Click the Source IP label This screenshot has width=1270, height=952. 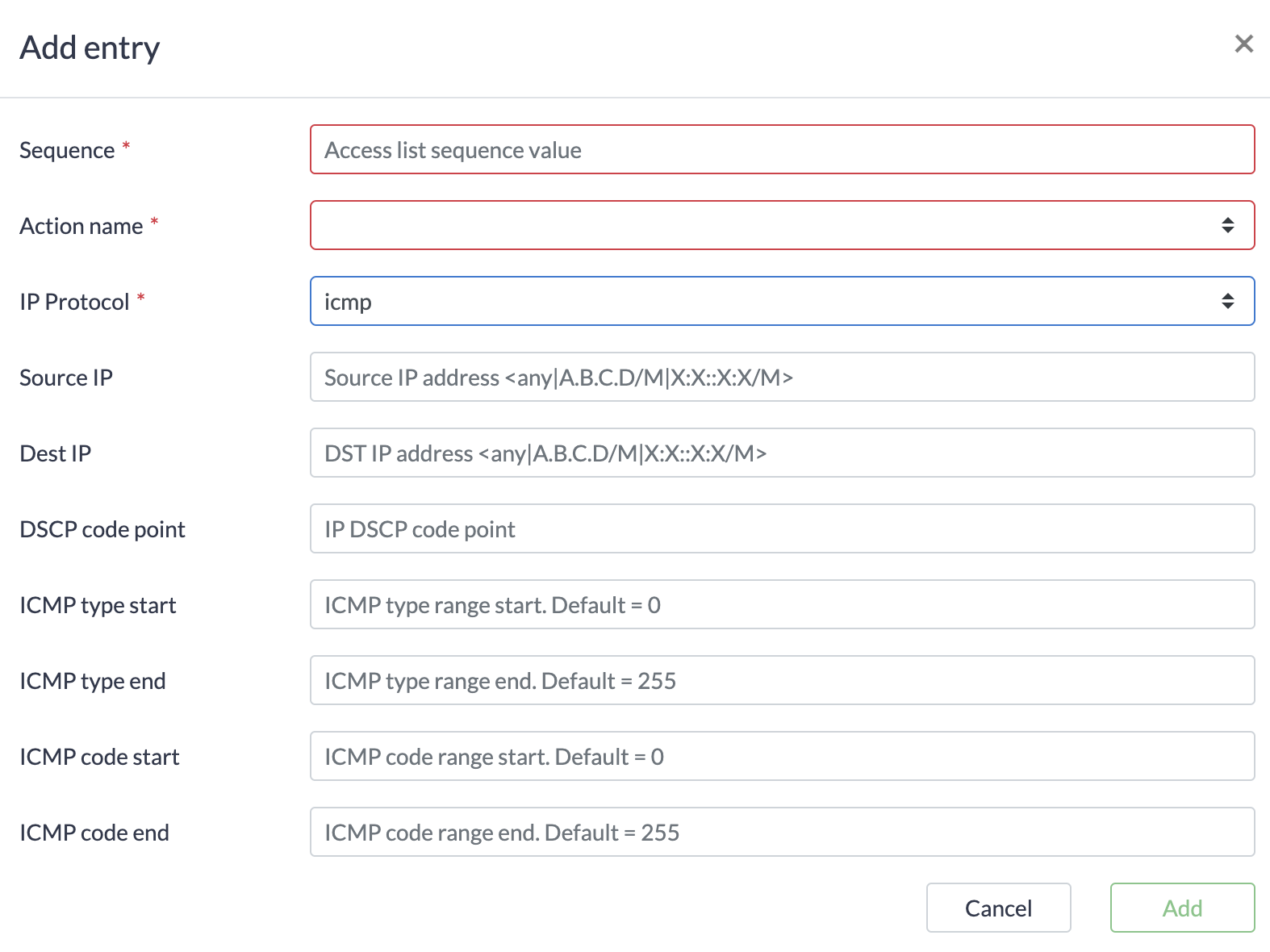tap(66, 378)
